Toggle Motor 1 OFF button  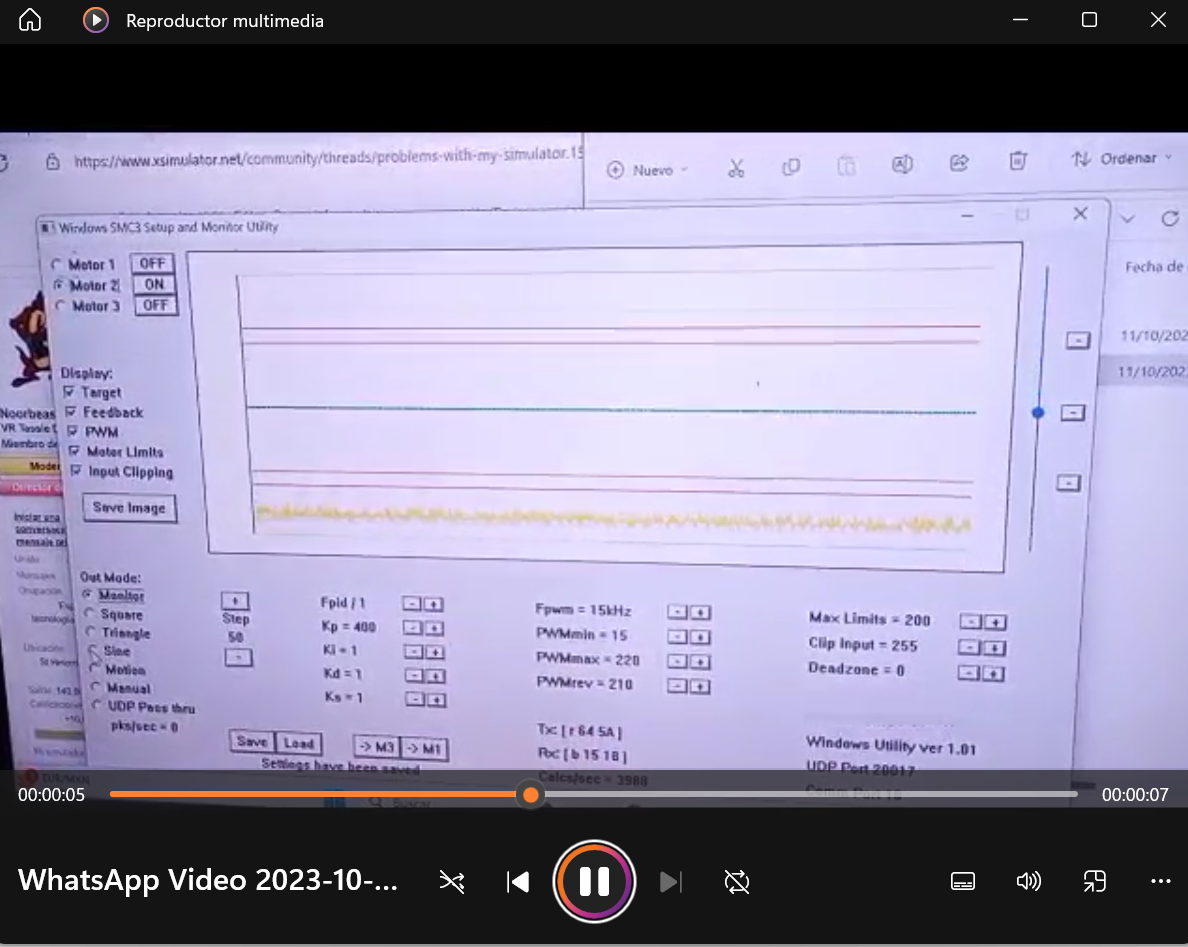coord(152,263)
